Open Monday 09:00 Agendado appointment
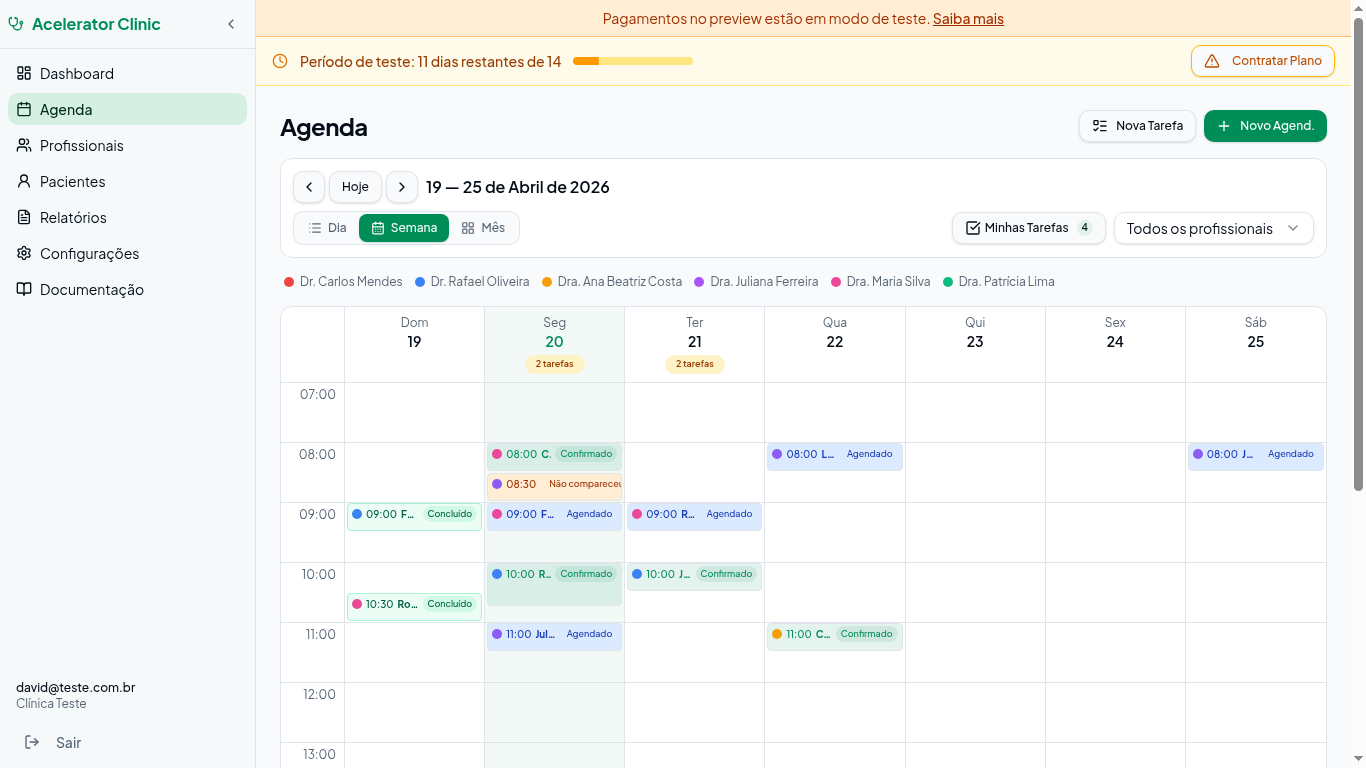Image resolution: width=1366 pixels, height=768 pixels. click(555, 517)
